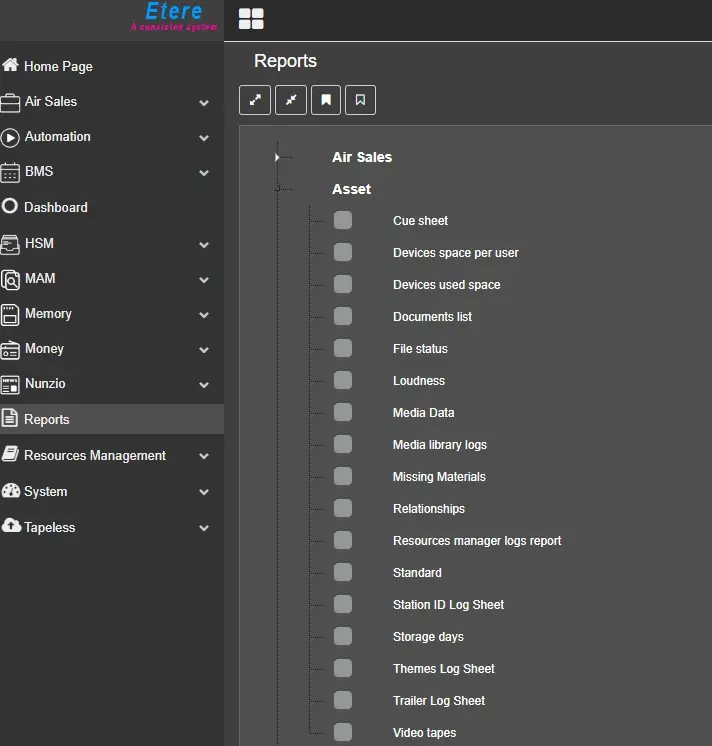Open the Home Page menu item
Image resolution: width=712 pixels, height=746 pixels.
[58, 66]
